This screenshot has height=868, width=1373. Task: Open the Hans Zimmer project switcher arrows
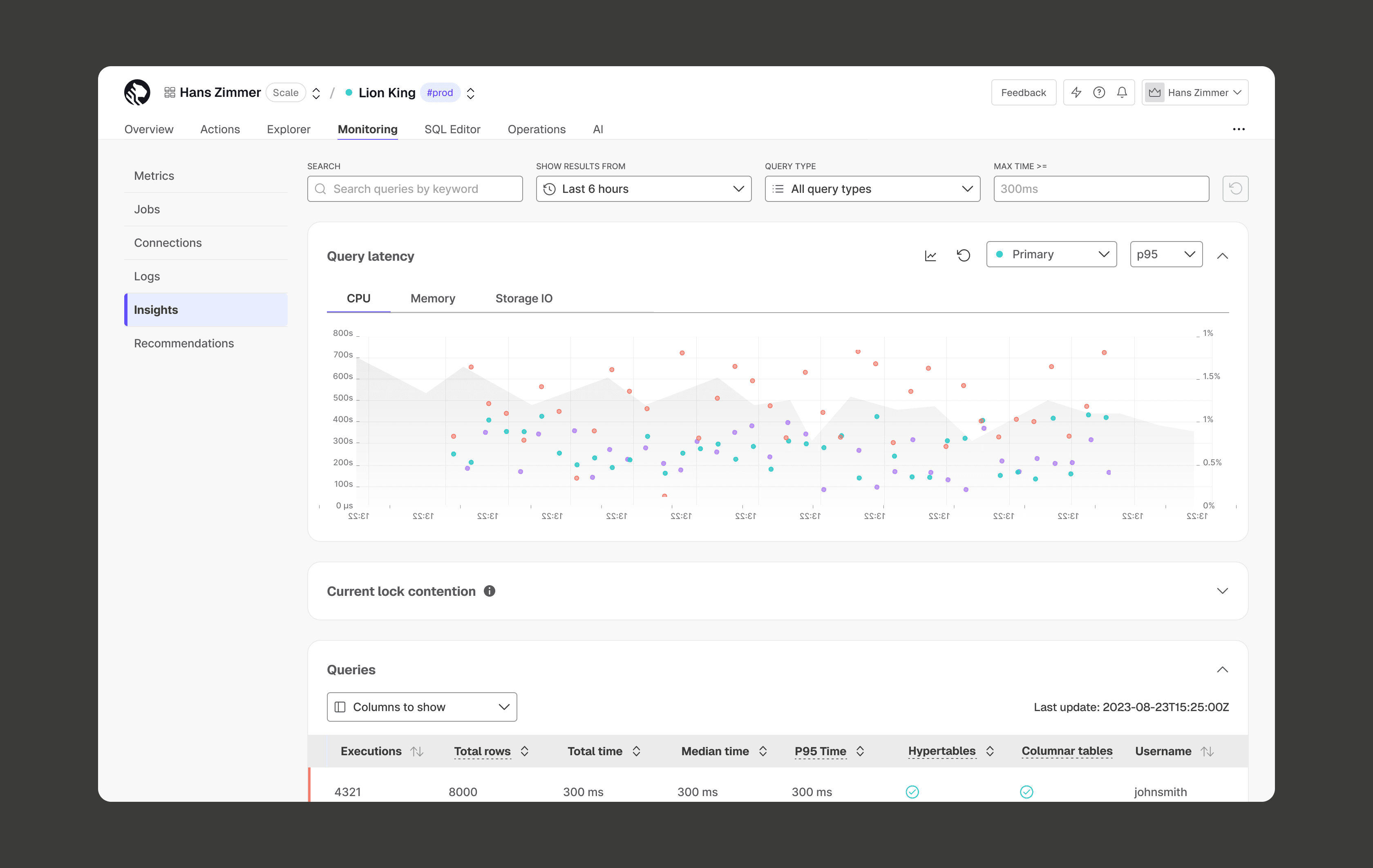[x=316, y=93]
